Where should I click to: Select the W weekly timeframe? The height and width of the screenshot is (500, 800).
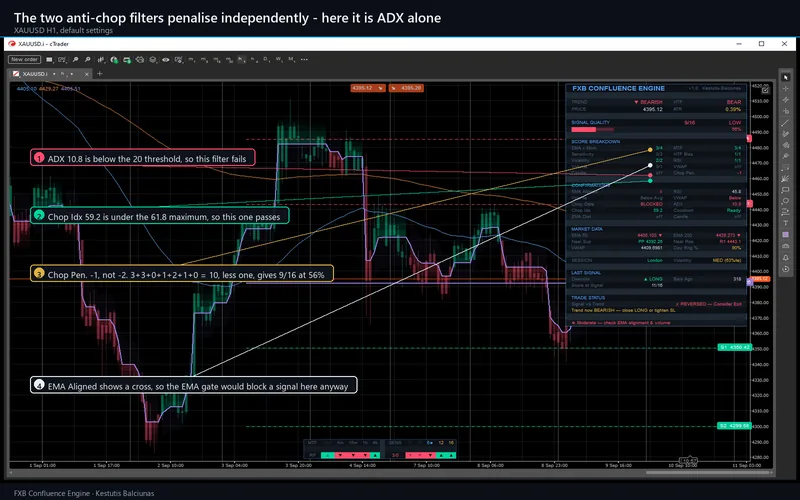[278, 60]
